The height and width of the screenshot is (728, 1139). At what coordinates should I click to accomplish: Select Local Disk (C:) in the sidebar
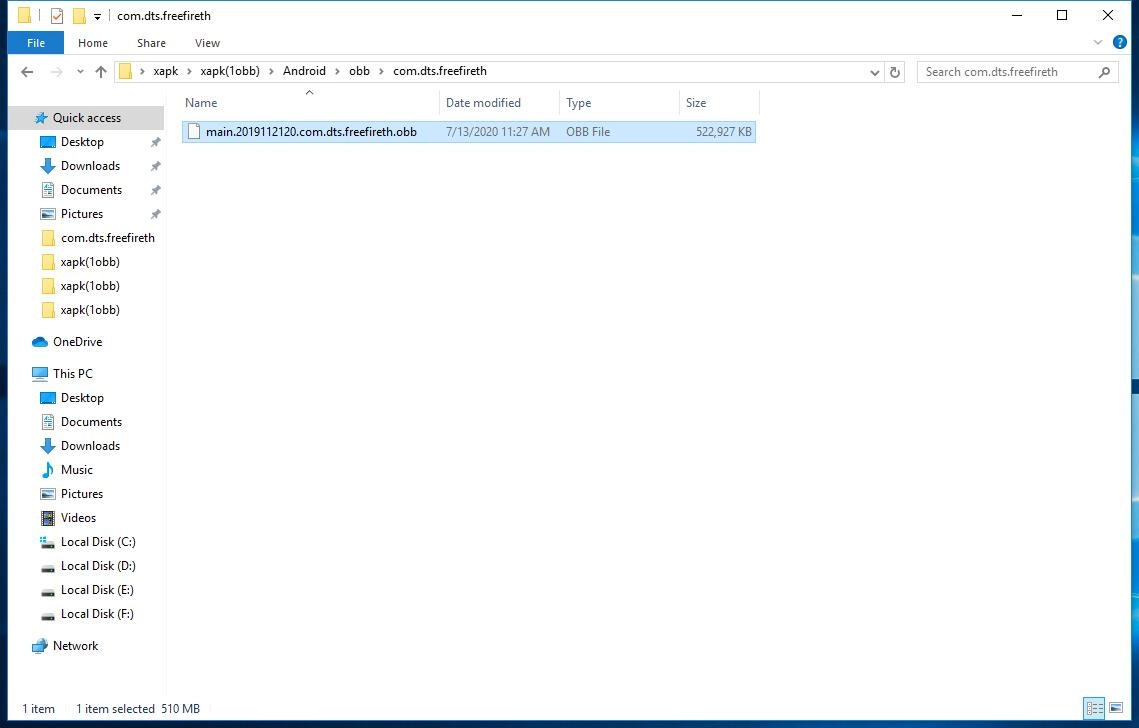(98, 541)
